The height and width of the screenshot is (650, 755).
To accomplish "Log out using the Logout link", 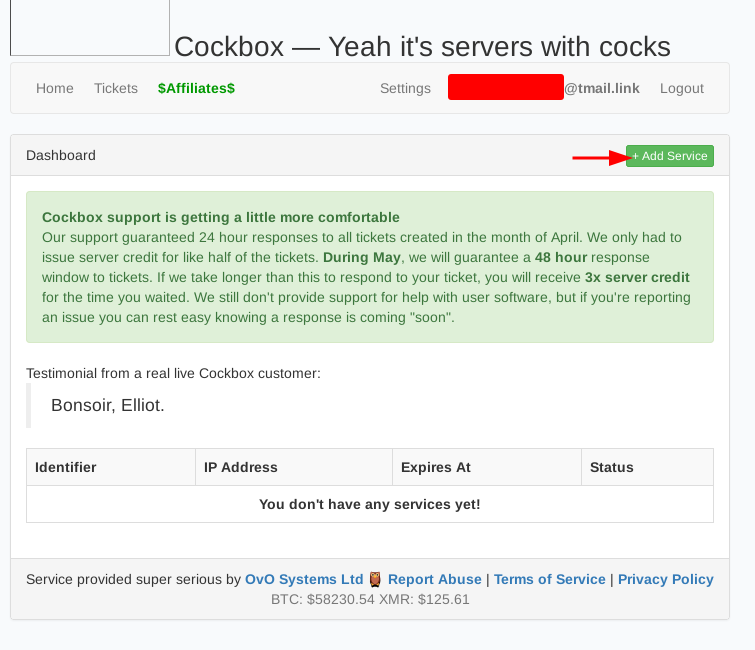I will pyautogui.click(x=682, y=88).
